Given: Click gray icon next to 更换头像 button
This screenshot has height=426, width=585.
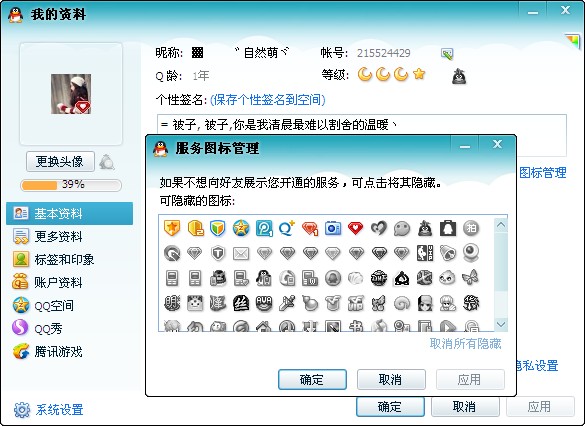Looking at the screenshot, I should (x=107, y=162).
